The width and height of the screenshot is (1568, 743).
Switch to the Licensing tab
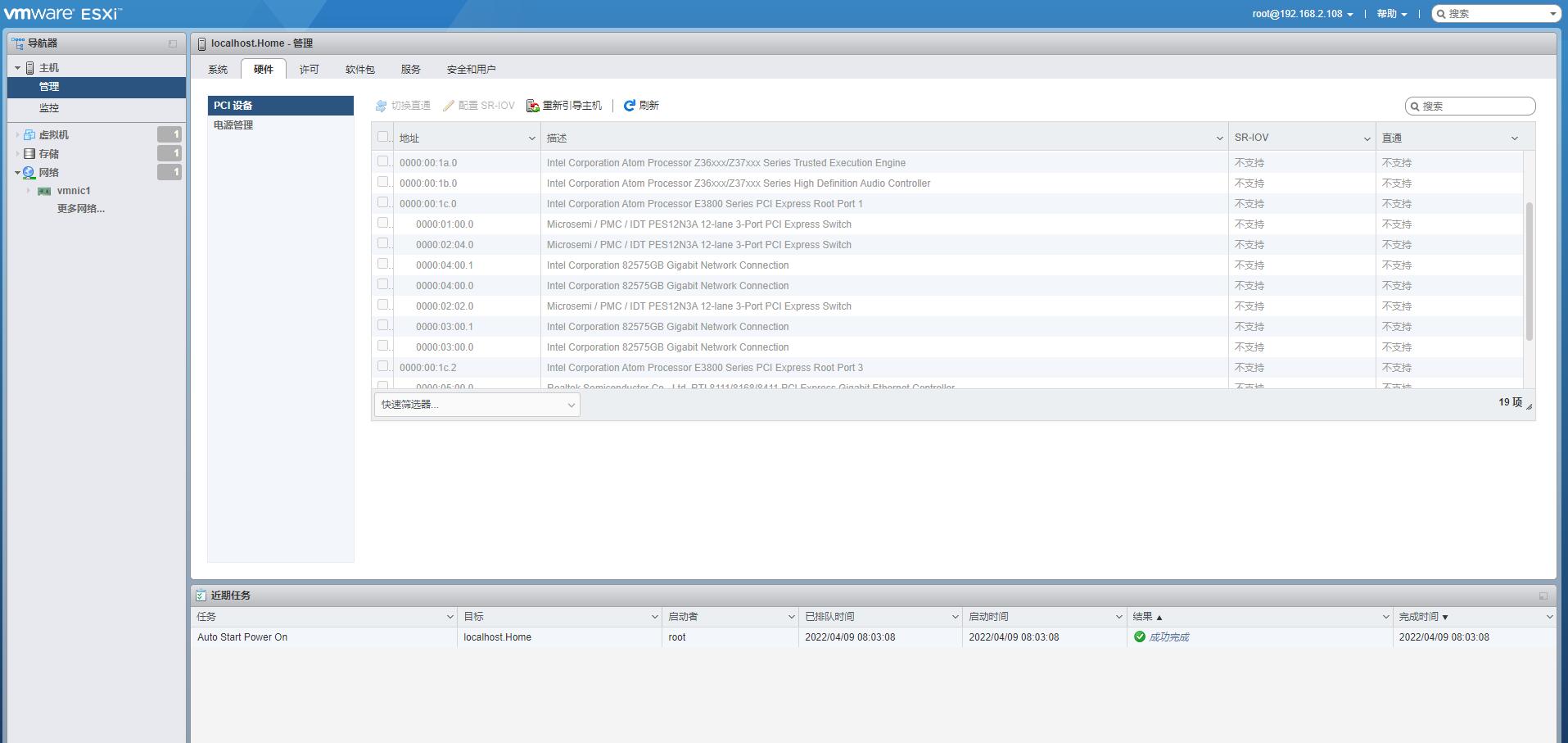310,70
